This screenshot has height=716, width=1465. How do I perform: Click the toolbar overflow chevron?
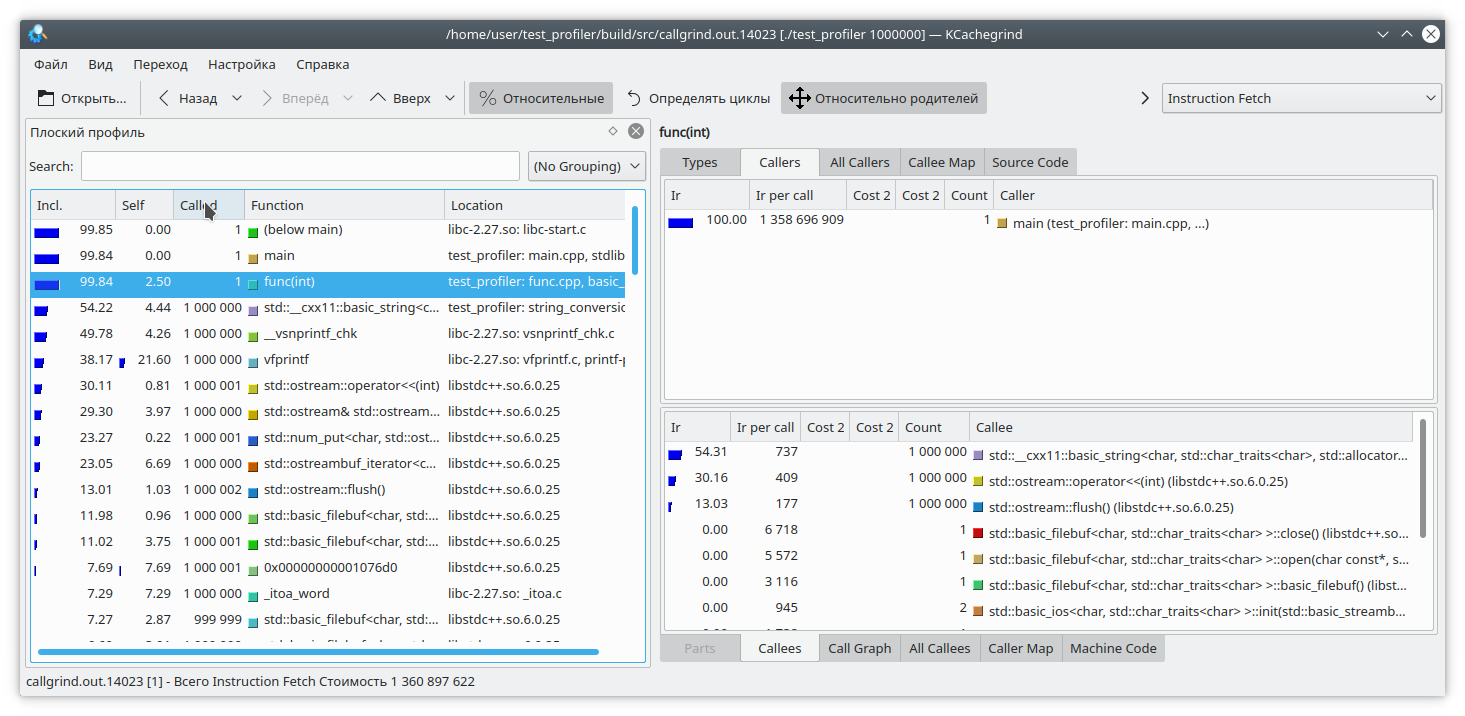click(1145, 98)
